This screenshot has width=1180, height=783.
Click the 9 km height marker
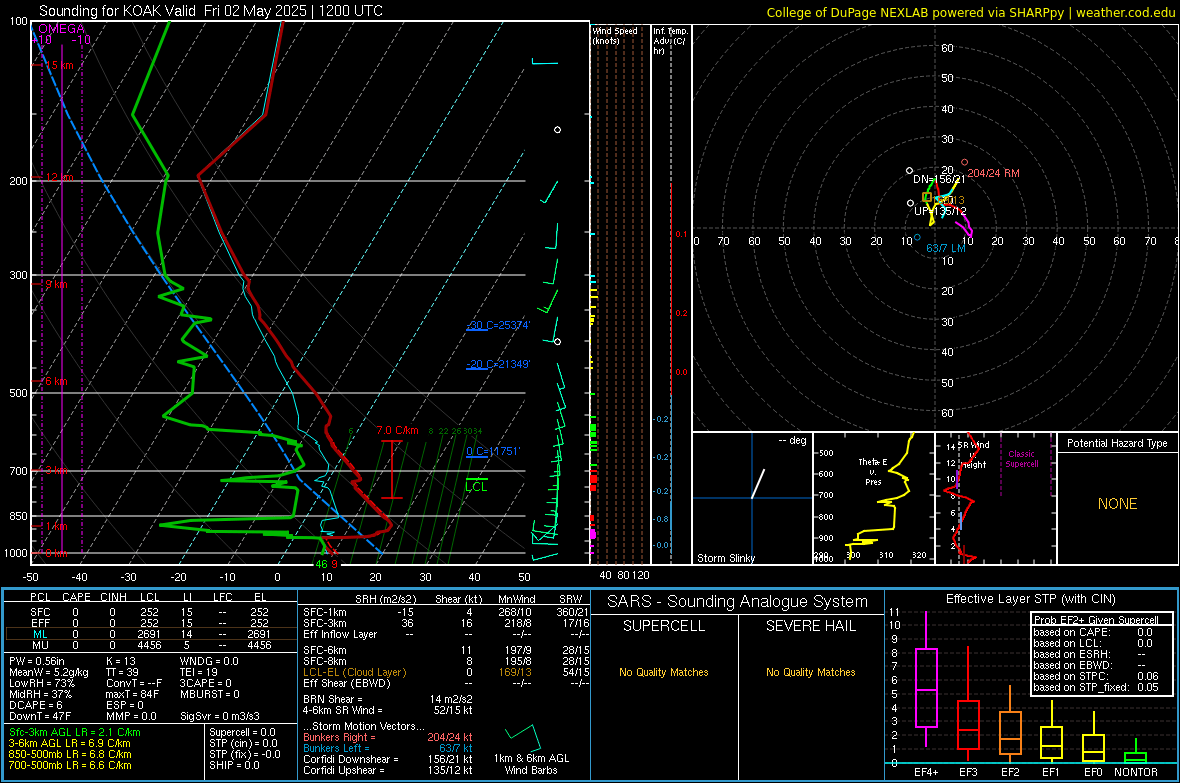(x=56, y=285)
